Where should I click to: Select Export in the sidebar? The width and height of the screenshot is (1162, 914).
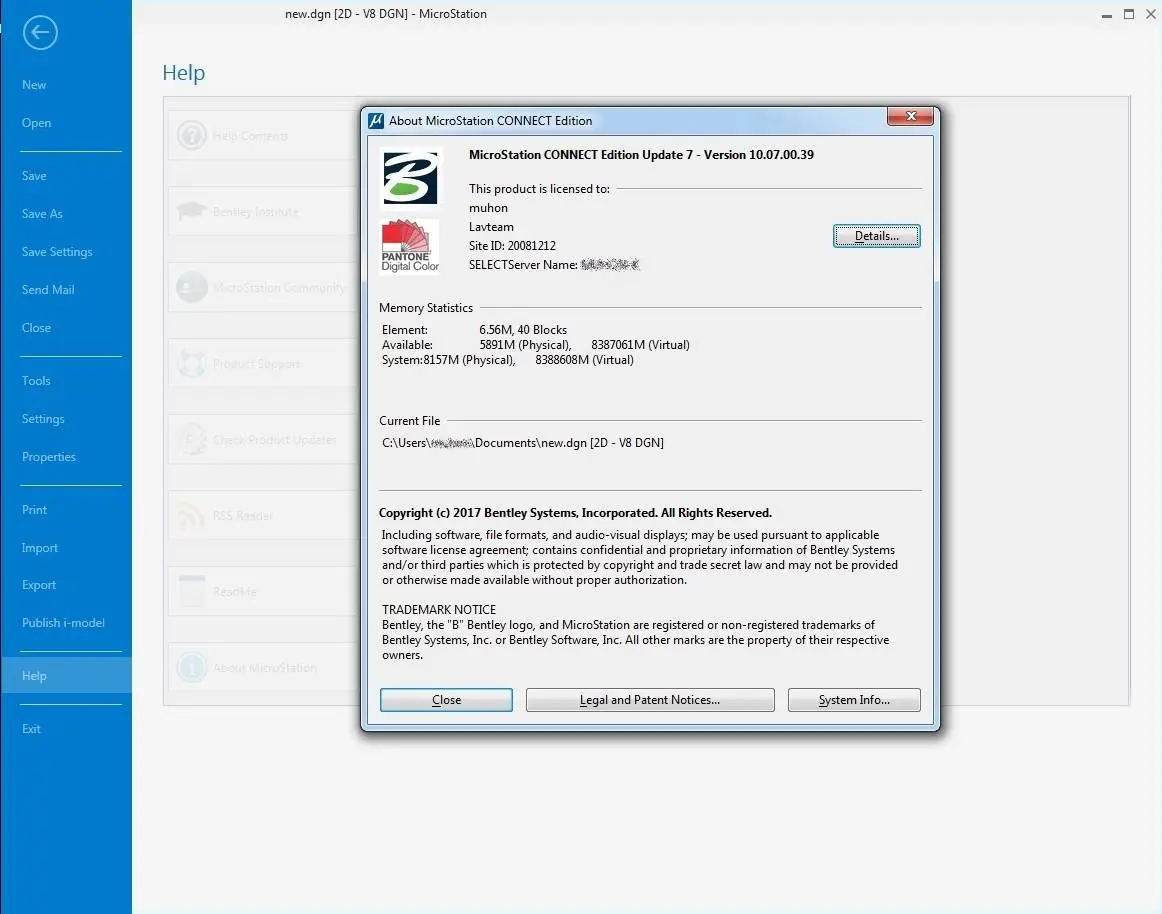(39, 585)
